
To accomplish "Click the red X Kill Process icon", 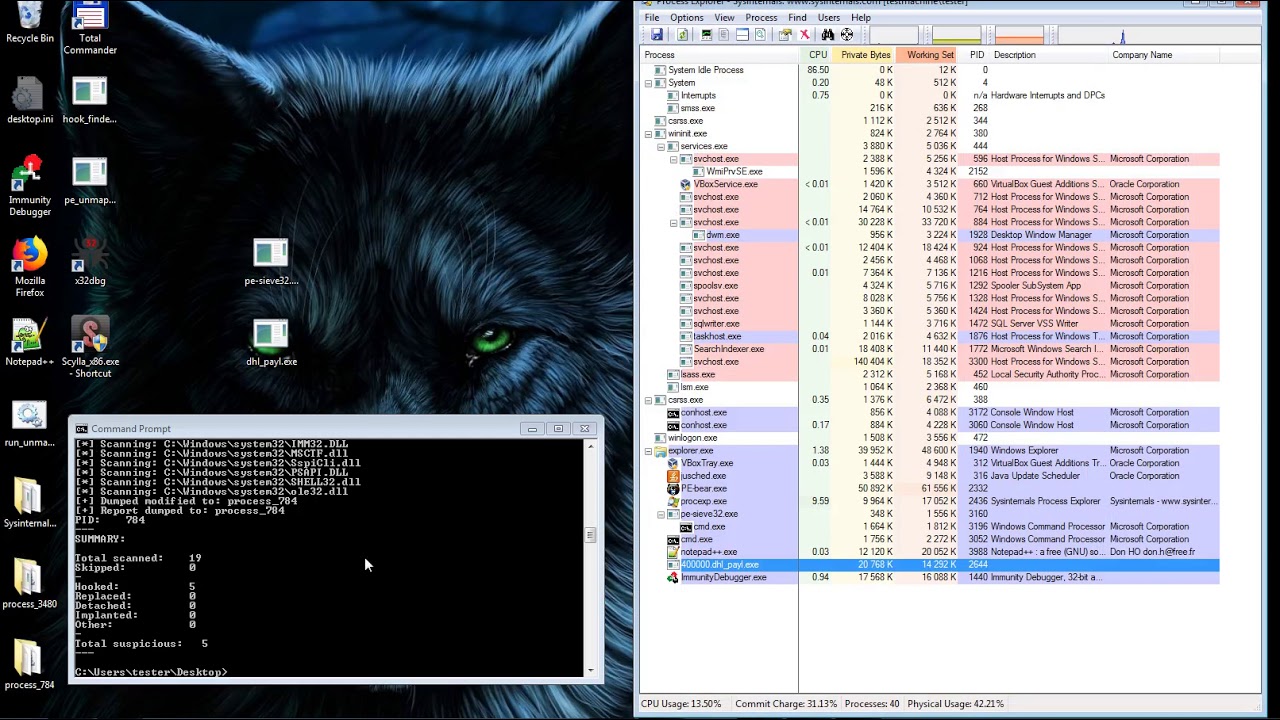I will tap(804, 35).
